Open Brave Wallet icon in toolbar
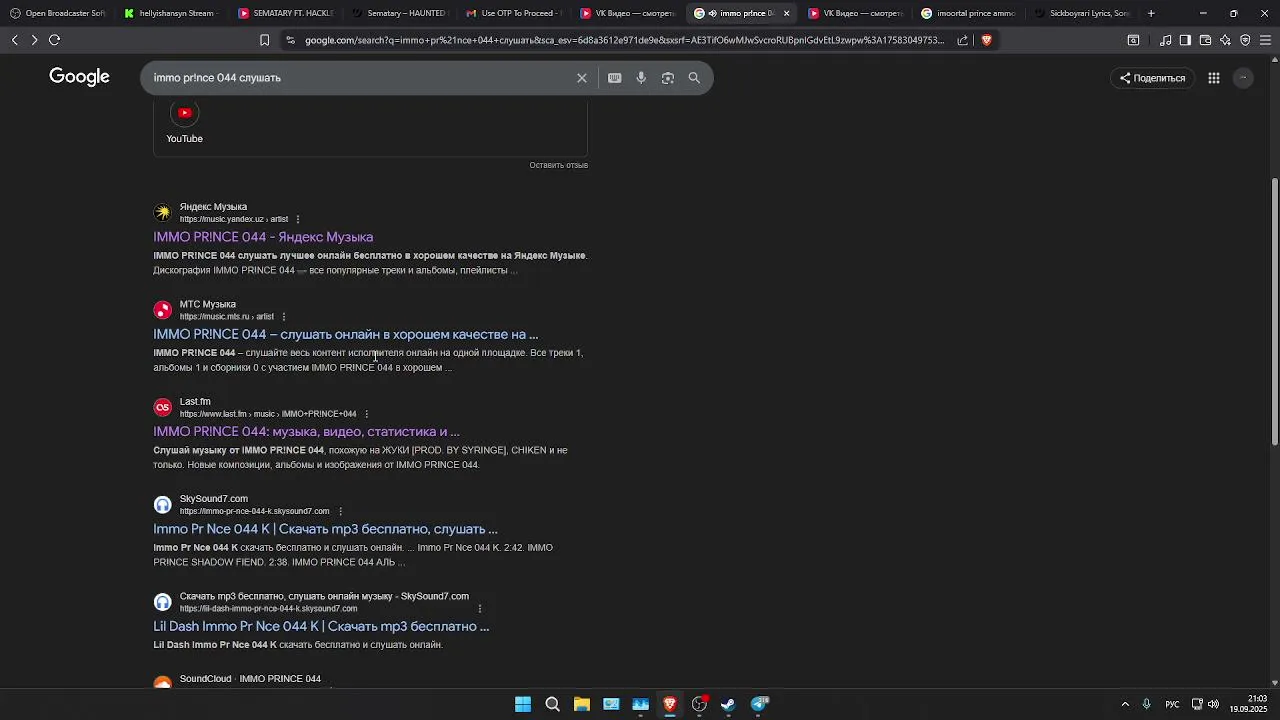The image size is (1280, 720). coord(1205,40)
